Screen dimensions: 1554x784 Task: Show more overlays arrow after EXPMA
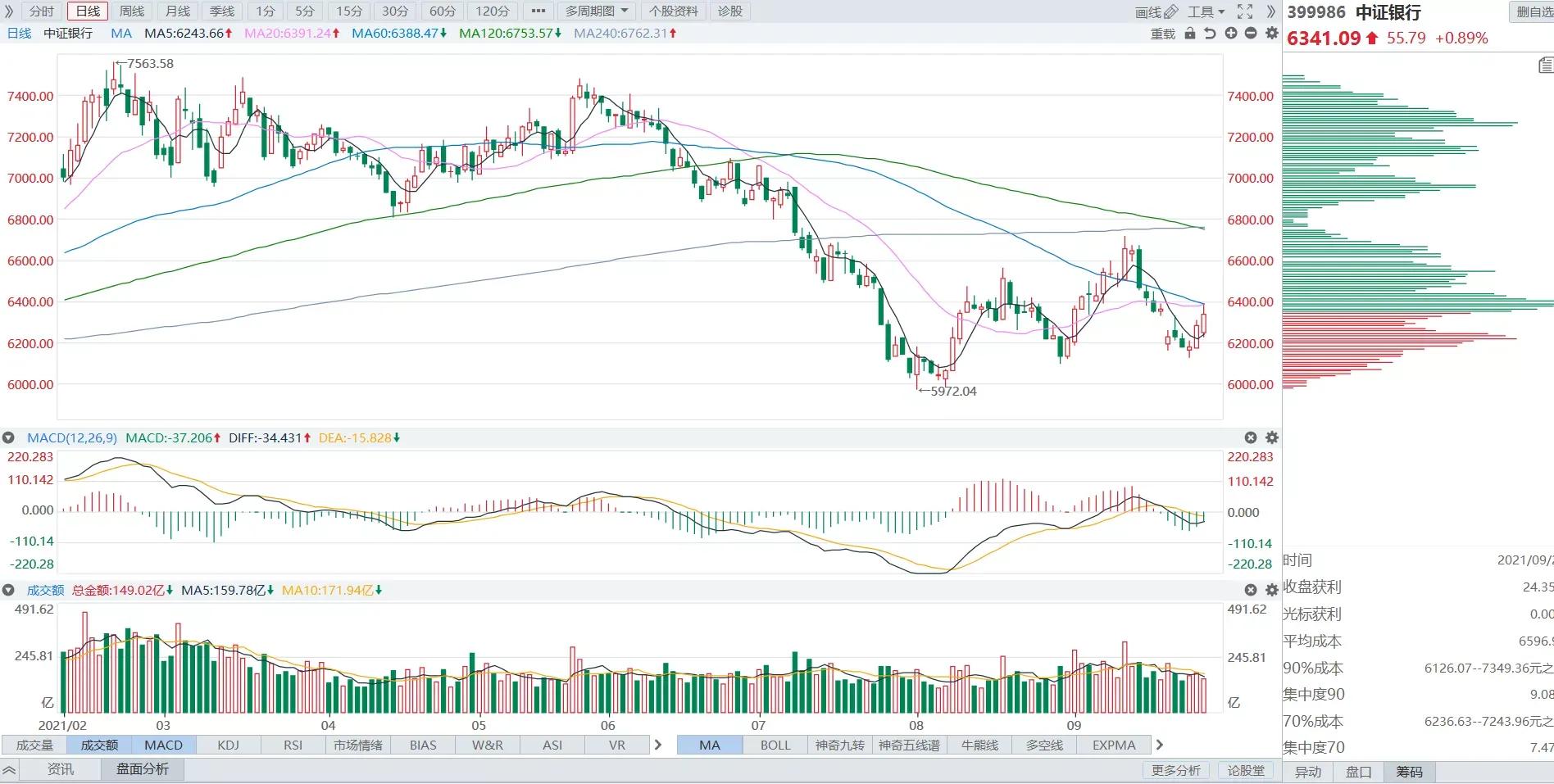[1159, 745]
